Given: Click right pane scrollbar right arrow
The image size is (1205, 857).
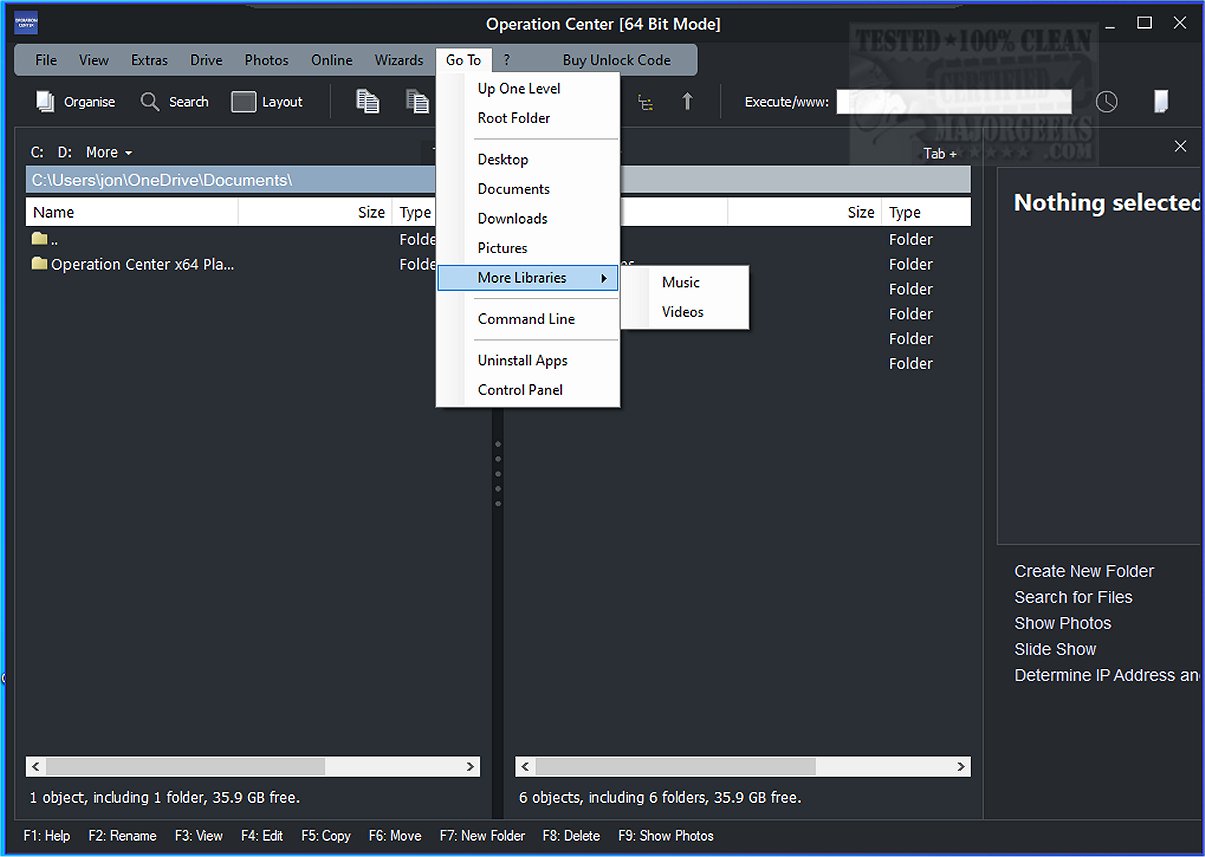Looking at the screenshot, I should [961, 766].
